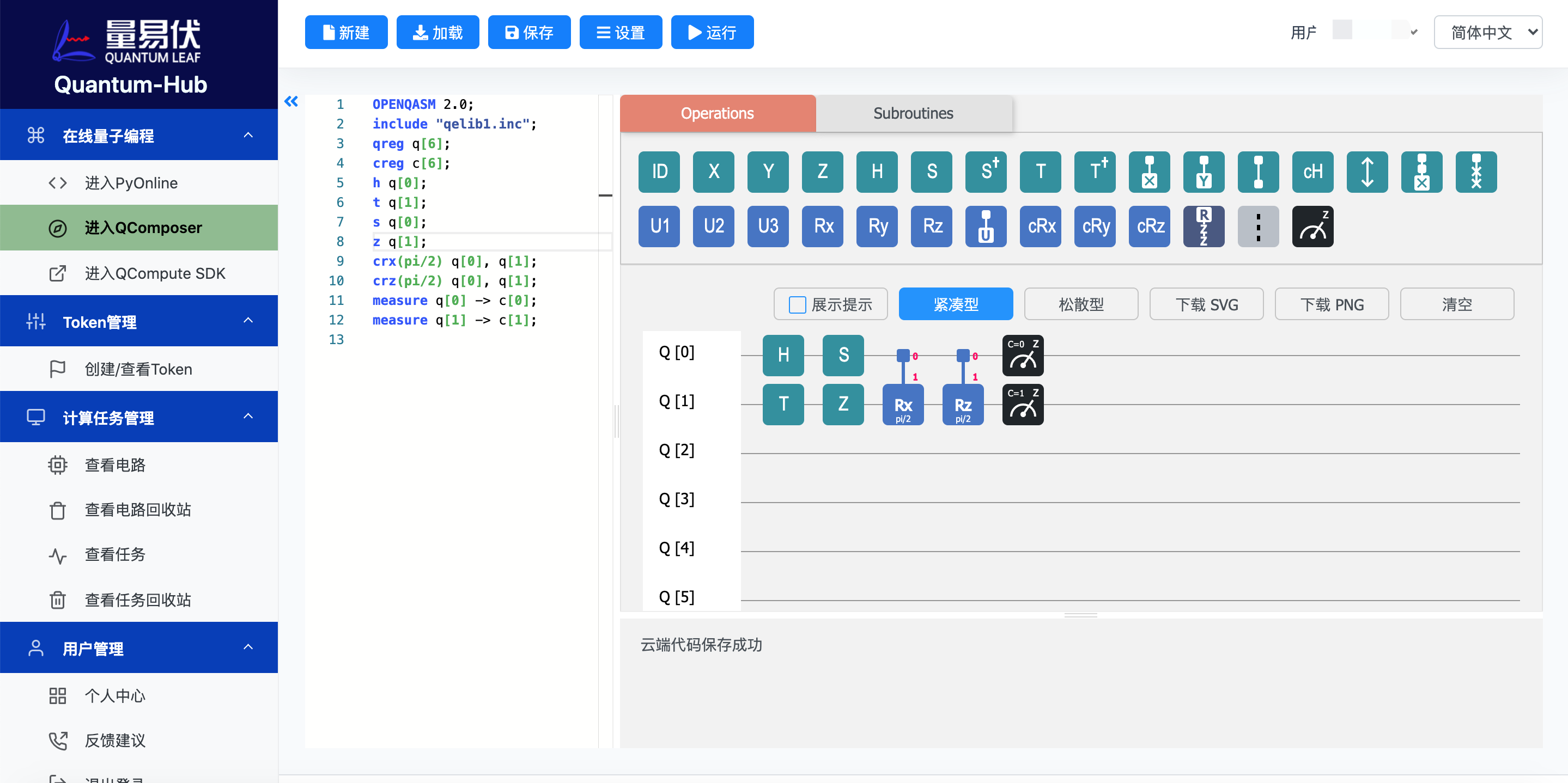Click 下载 SVG button
Image resolution: width=1568 pixels, height=783 pixels.
click(1206, 304)
